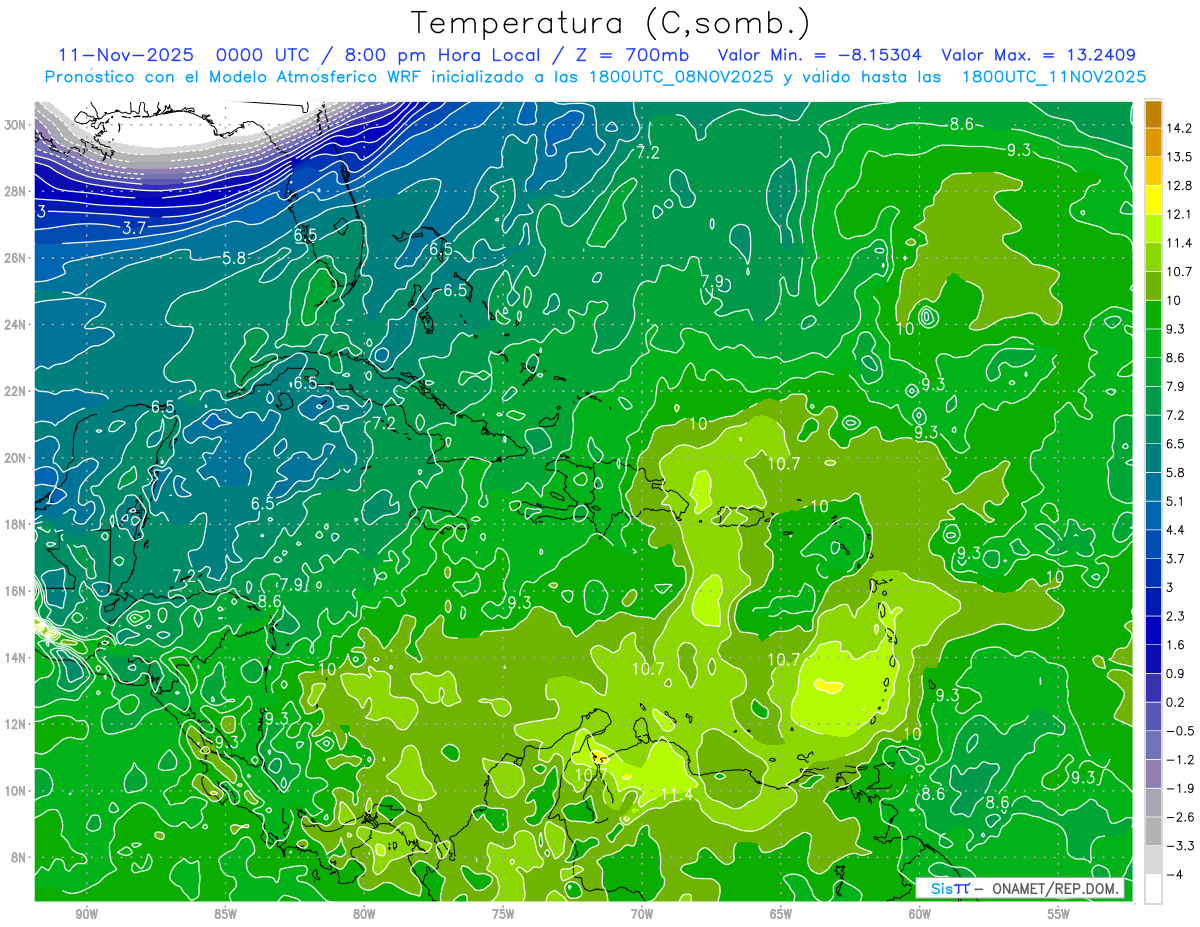Click the "SisTT - ONAMET/REP.DOM." credit label
This screenshot has height=927, width=1200.
click(1020, 889)
